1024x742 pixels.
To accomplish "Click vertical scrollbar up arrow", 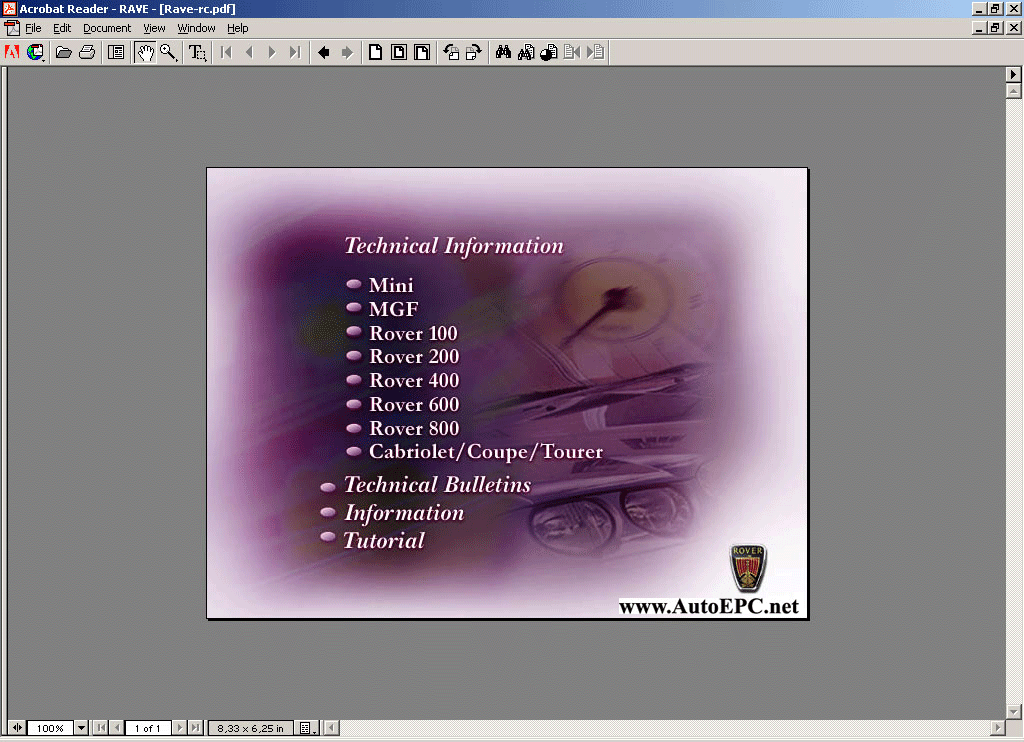I will [x=1013, y=91].
